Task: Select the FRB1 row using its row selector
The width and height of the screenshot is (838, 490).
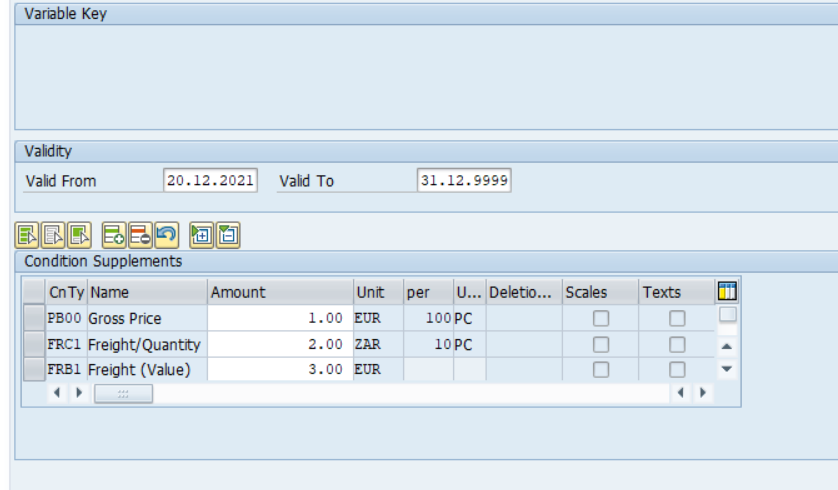Action: [34, 369]
